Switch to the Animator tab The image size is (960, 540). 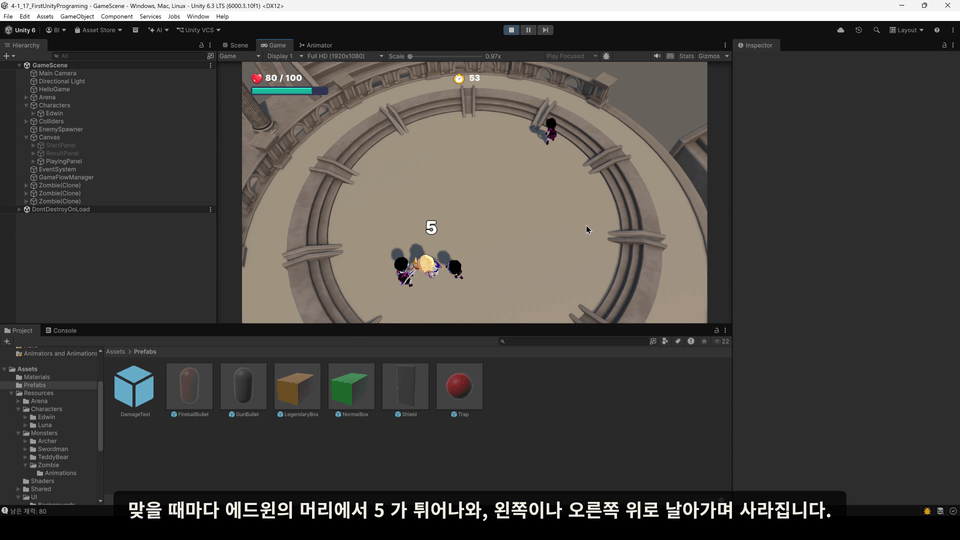[316, 45]
